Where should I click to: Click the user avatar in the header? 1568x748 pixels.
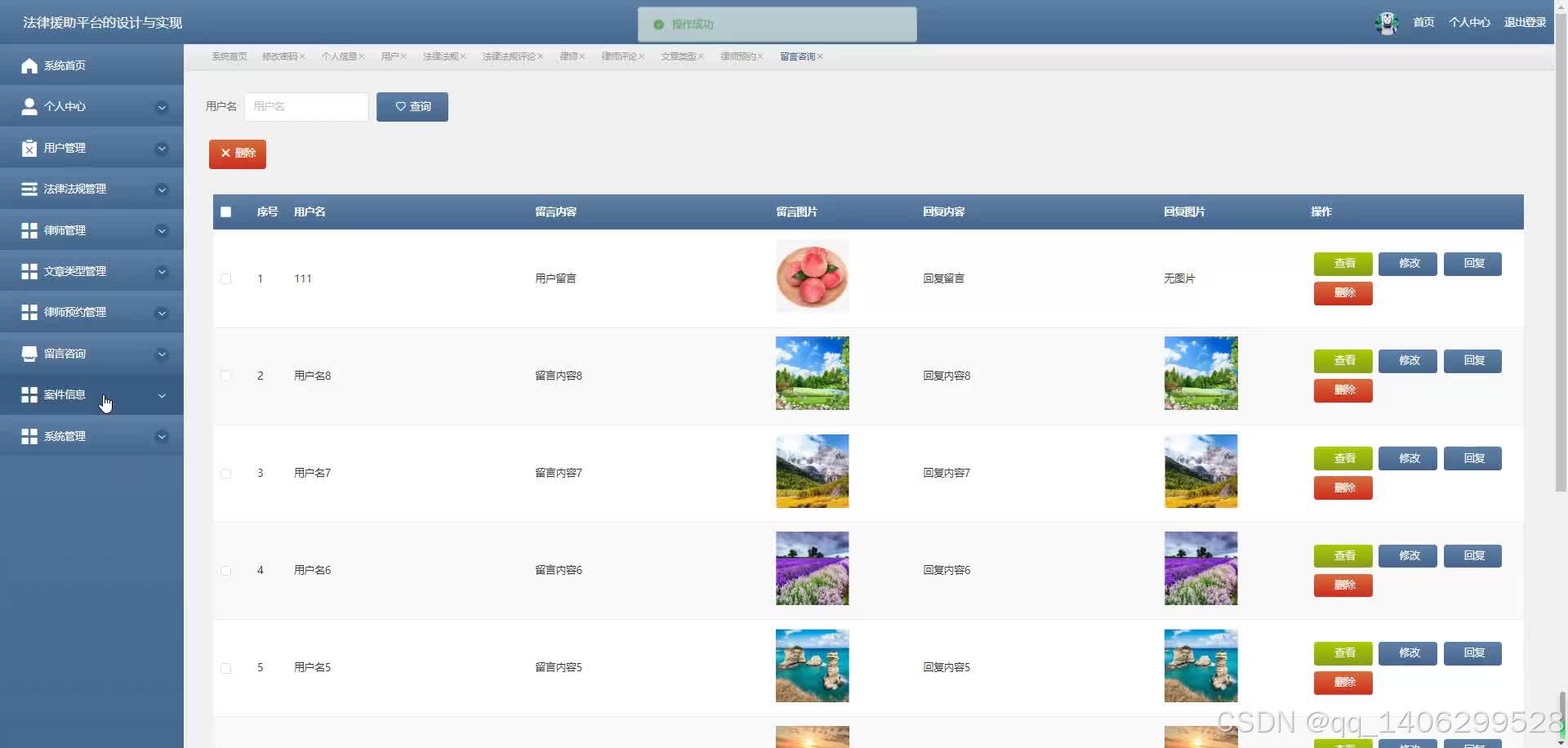coord(1387,23)
